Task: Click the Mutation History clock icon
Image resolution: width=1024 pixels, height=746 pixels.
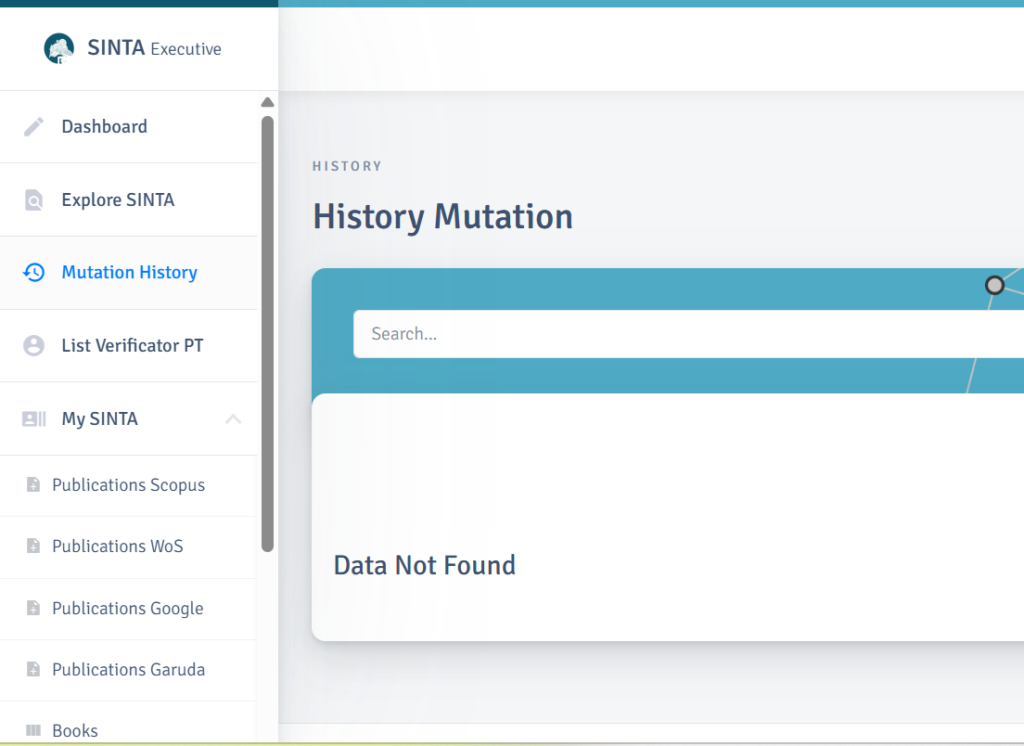Action: [33, 272]
